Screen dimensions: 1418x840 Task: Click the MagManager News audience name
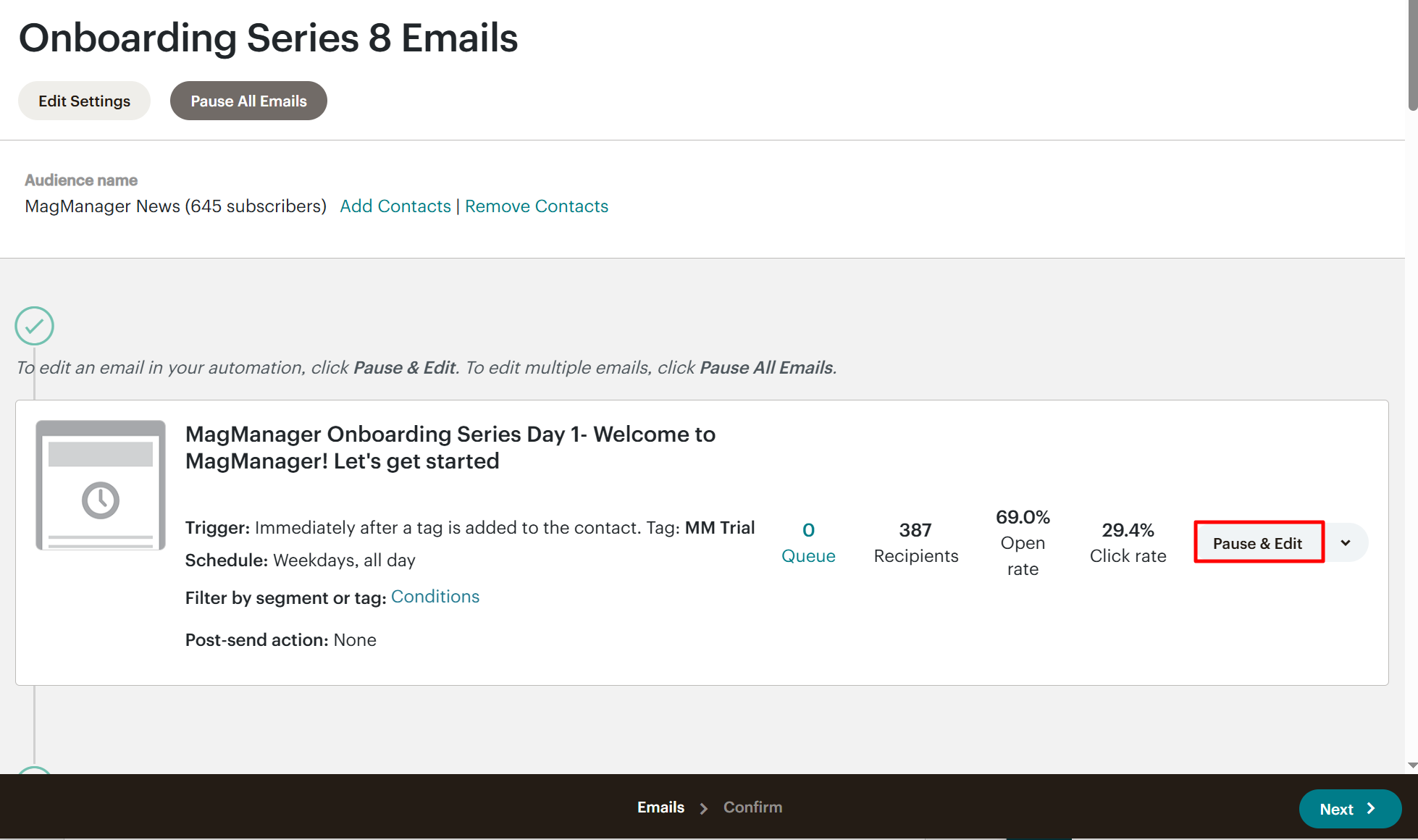click(176, 206)
